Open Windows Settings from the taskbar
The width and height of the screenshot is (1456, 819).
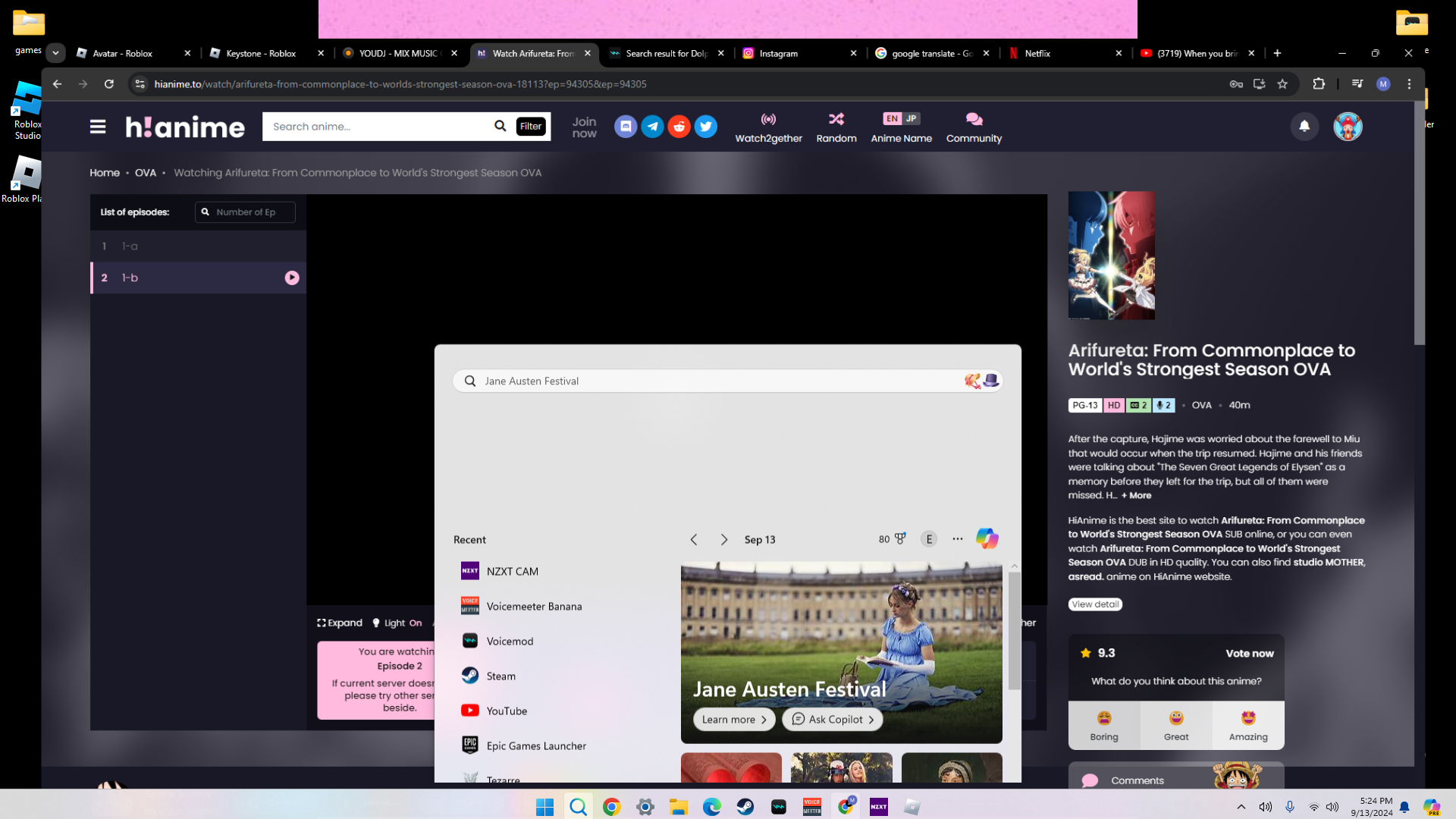click(x=645, y=807)
